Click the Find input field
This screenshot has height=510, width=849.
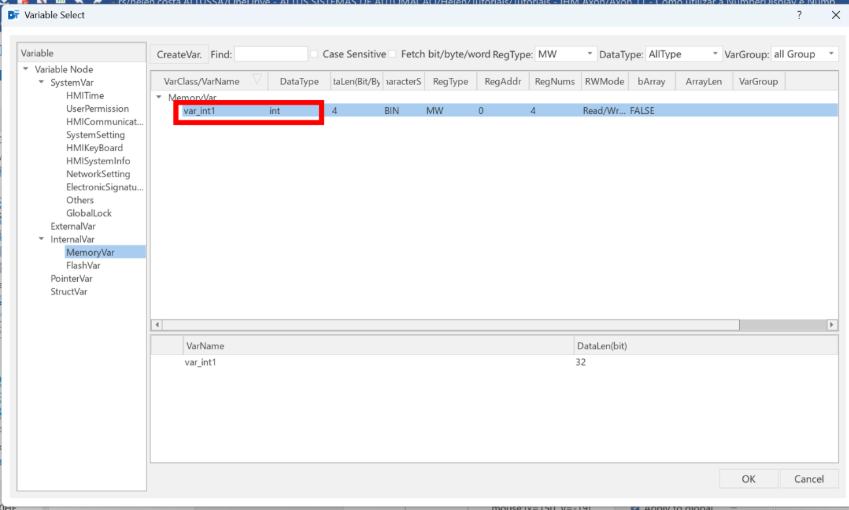(x=271, y=54)
